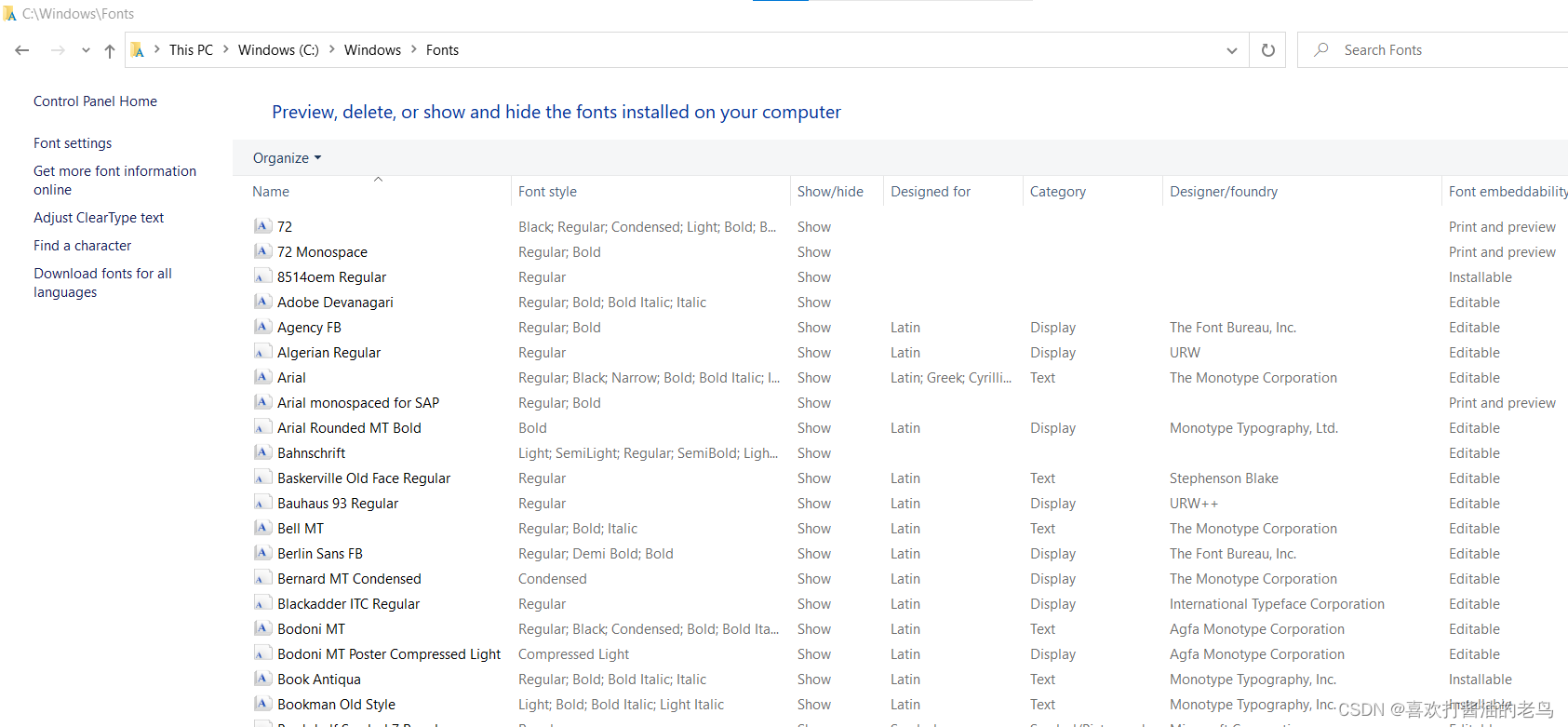
Task: Click the Bahnschrift font name
Action: 311,453
